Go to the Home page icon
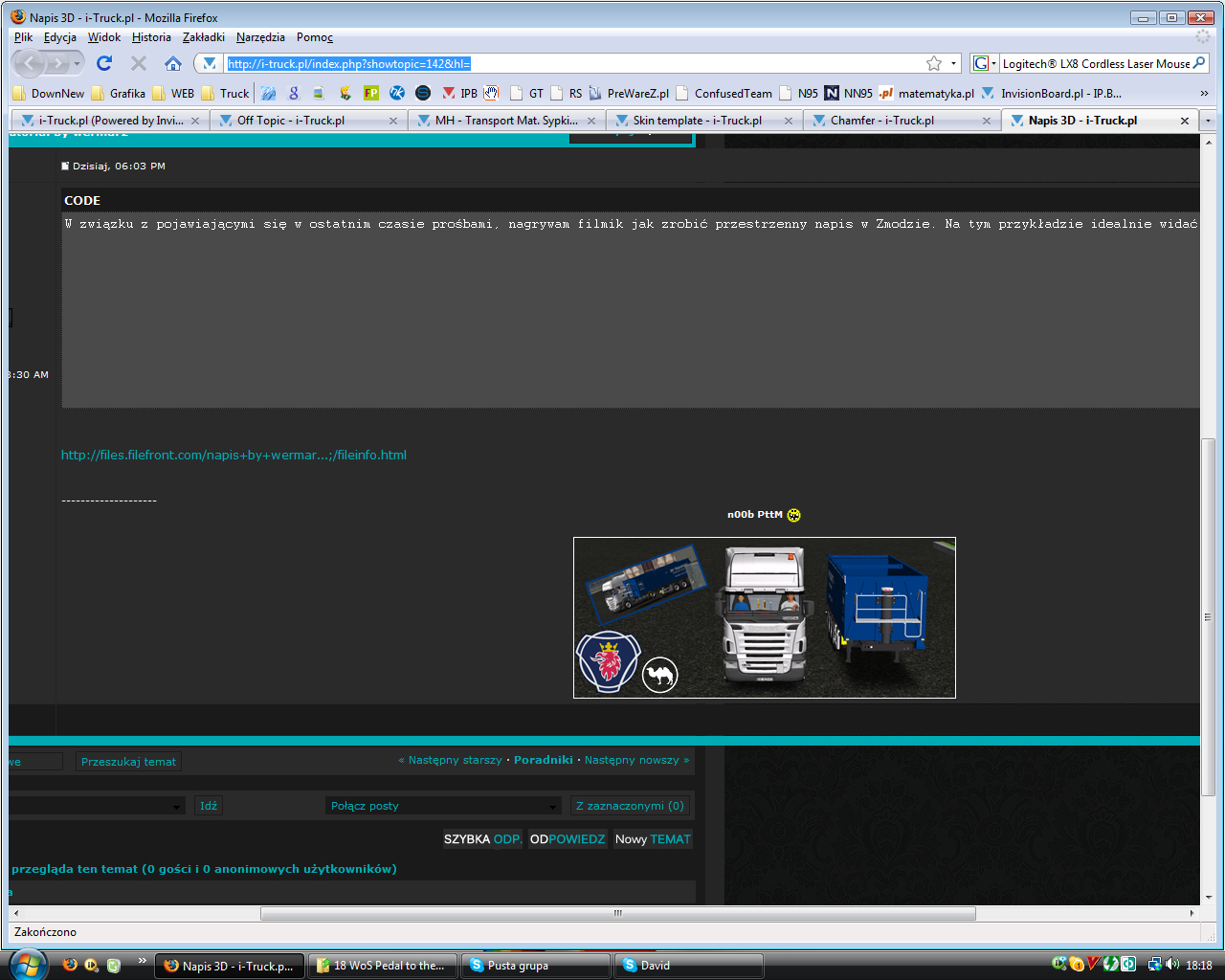This screenshot has height=980, width=1225. (173, 63)
